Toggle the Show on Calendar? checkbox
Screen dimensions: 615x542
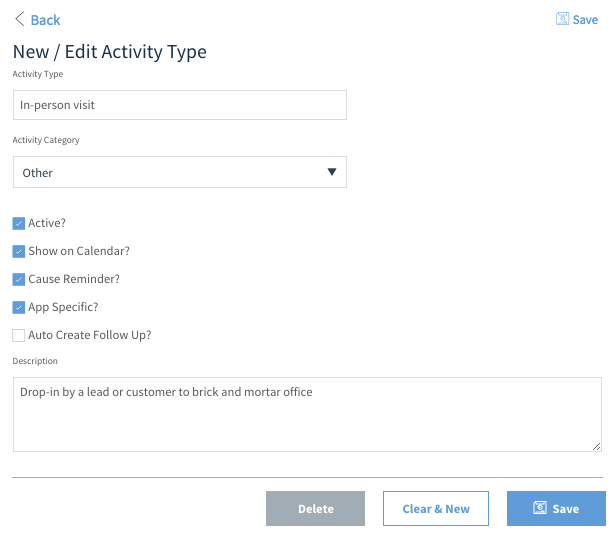[x=18, y=251]
